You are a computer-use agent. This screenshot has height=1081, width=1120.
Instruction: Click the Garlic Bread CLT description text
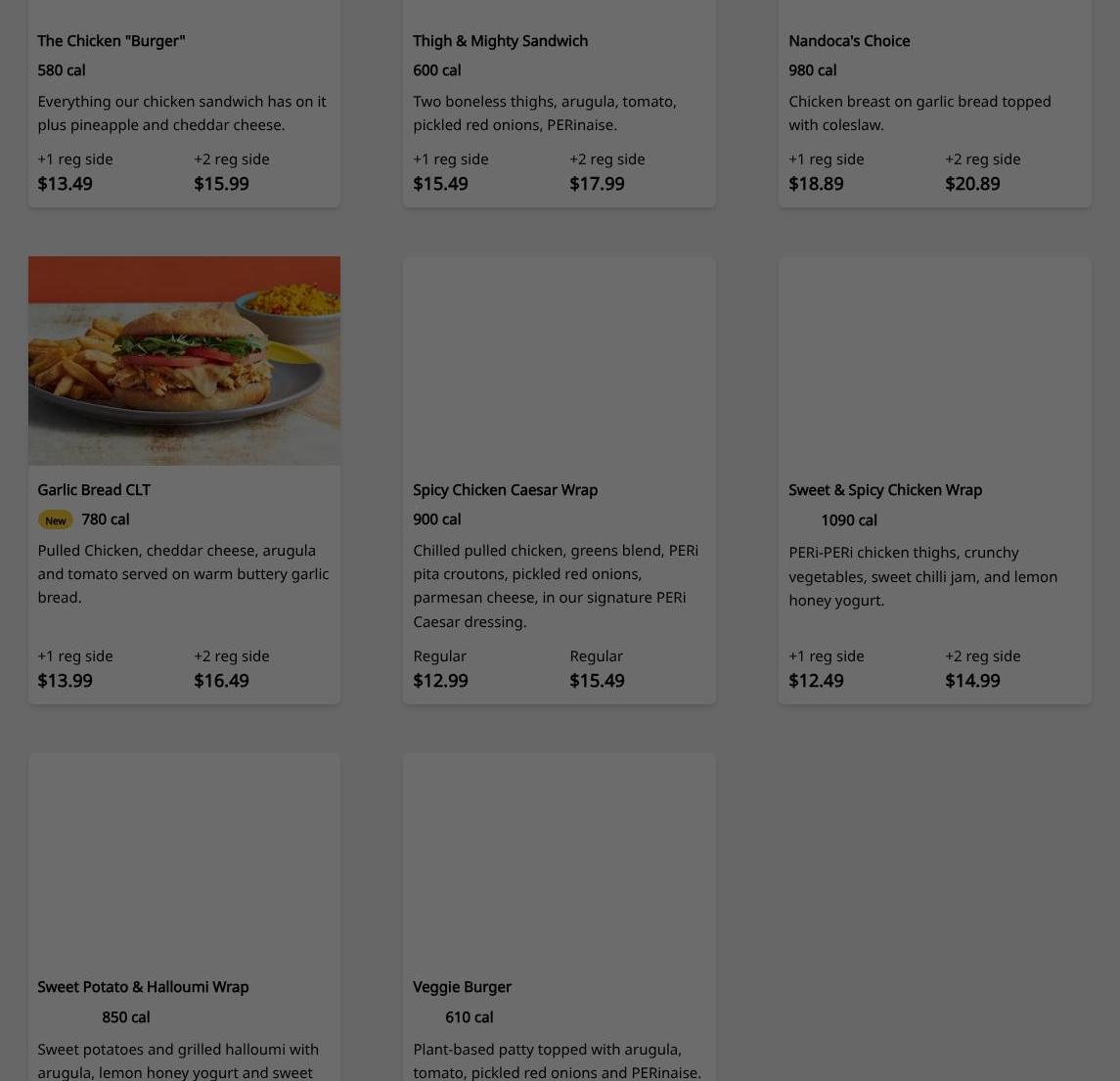pos(184,573)
